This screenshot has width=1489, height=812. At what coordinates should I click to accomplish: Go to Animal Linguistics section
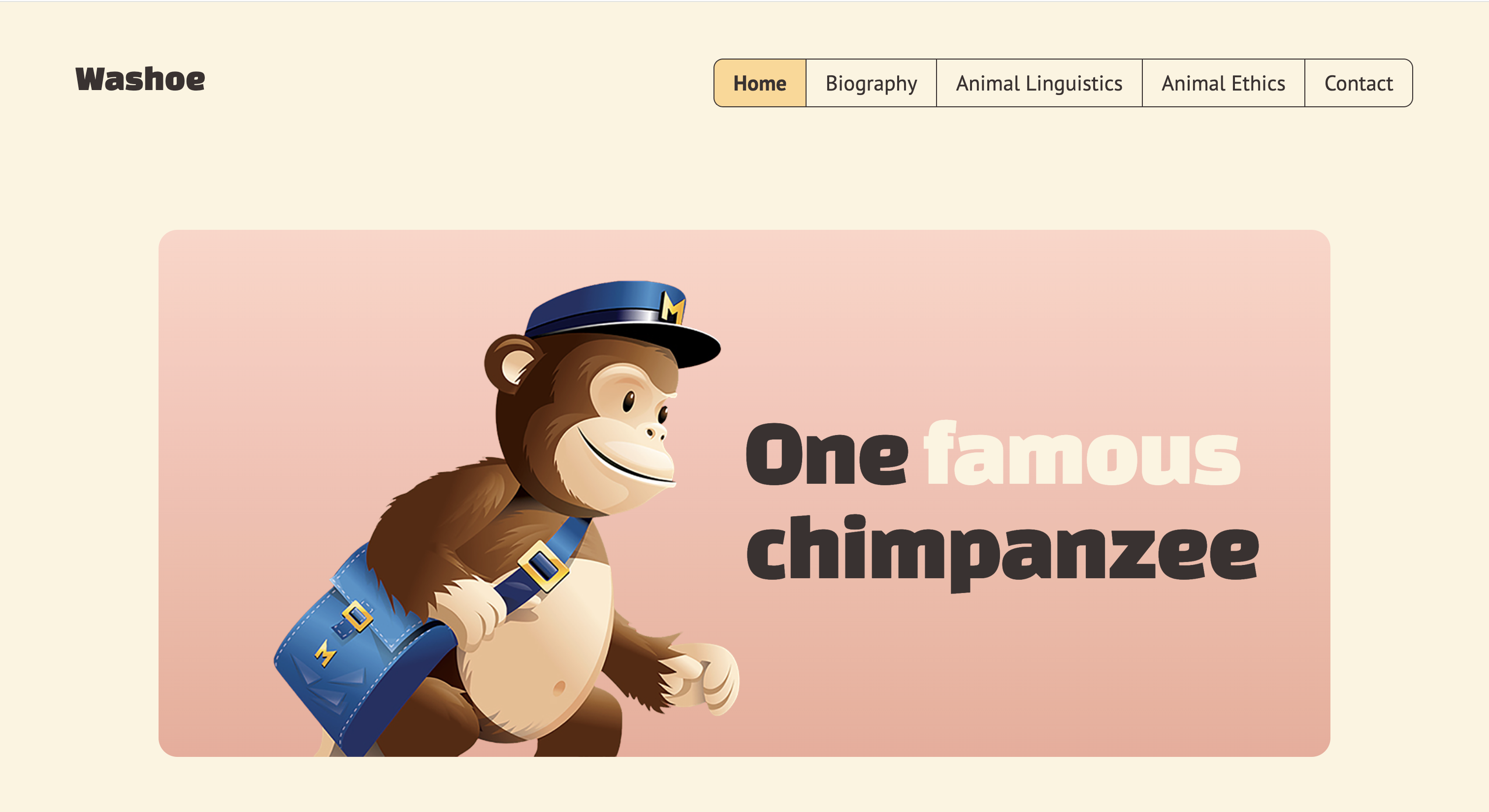click(1039, 83)
